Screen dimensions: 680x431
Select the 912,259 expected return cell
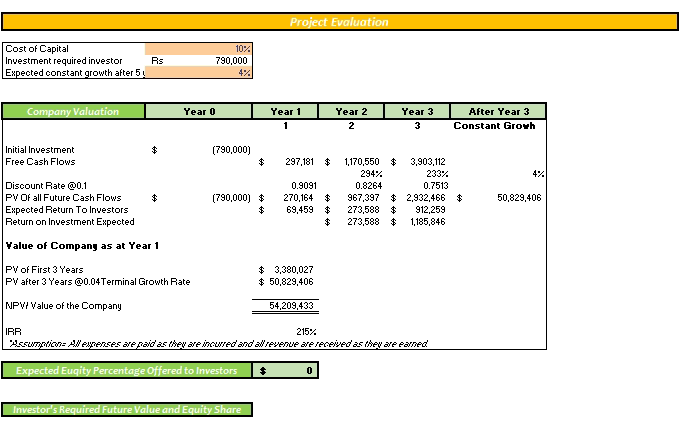coord(418,210)
